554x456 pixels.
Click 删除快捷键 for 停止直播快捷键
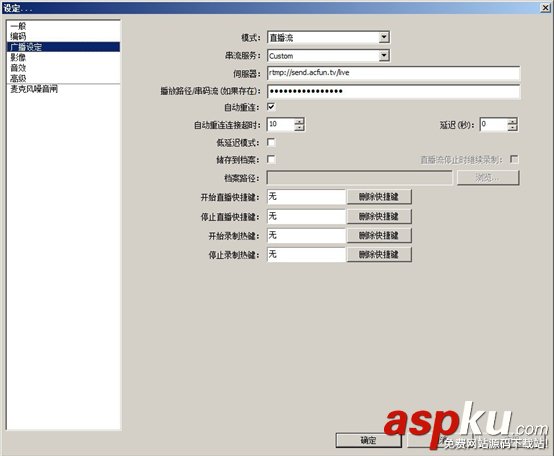click(379, 216)
